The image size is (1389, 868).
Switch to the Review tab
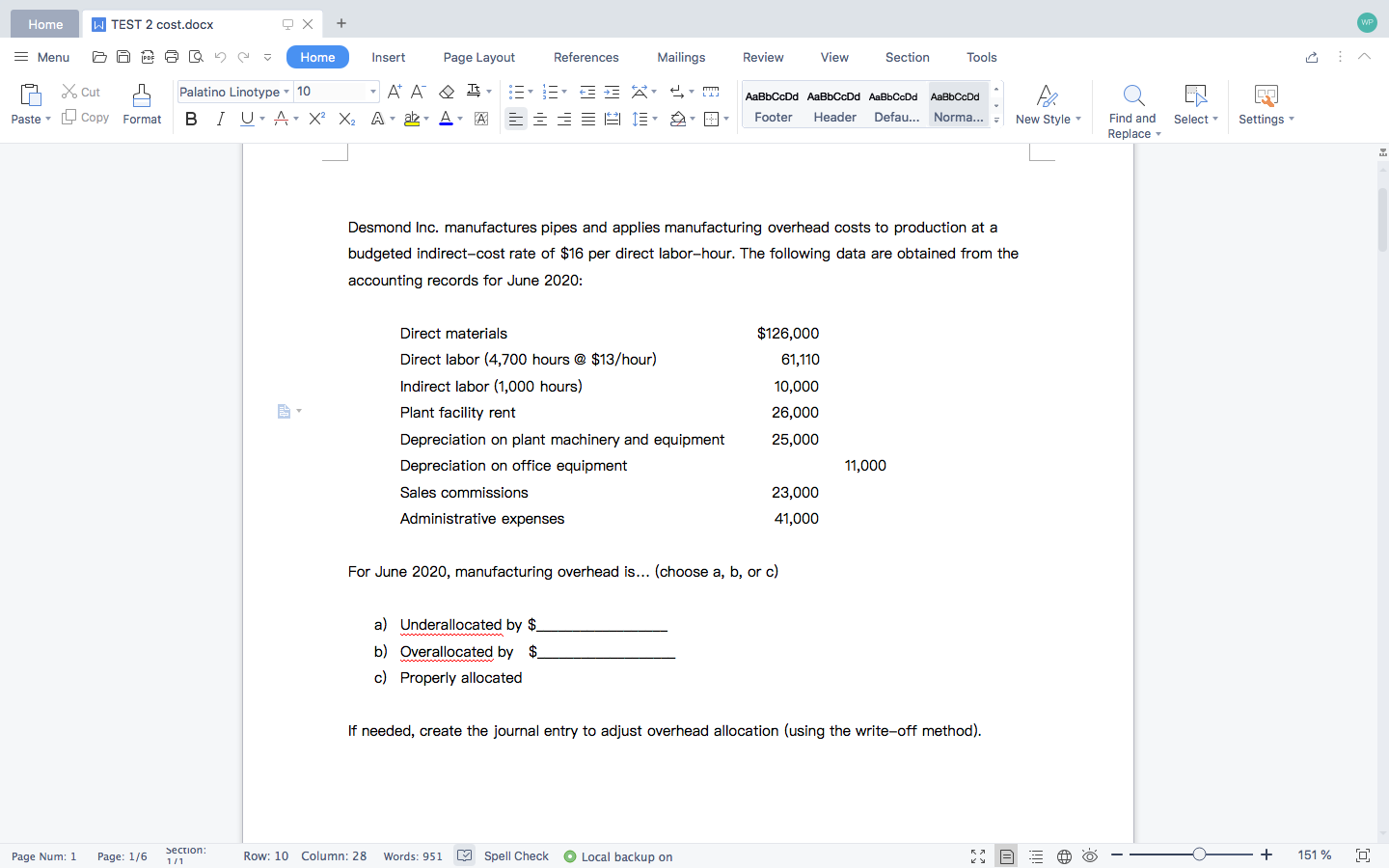click(x=763, y=57)
